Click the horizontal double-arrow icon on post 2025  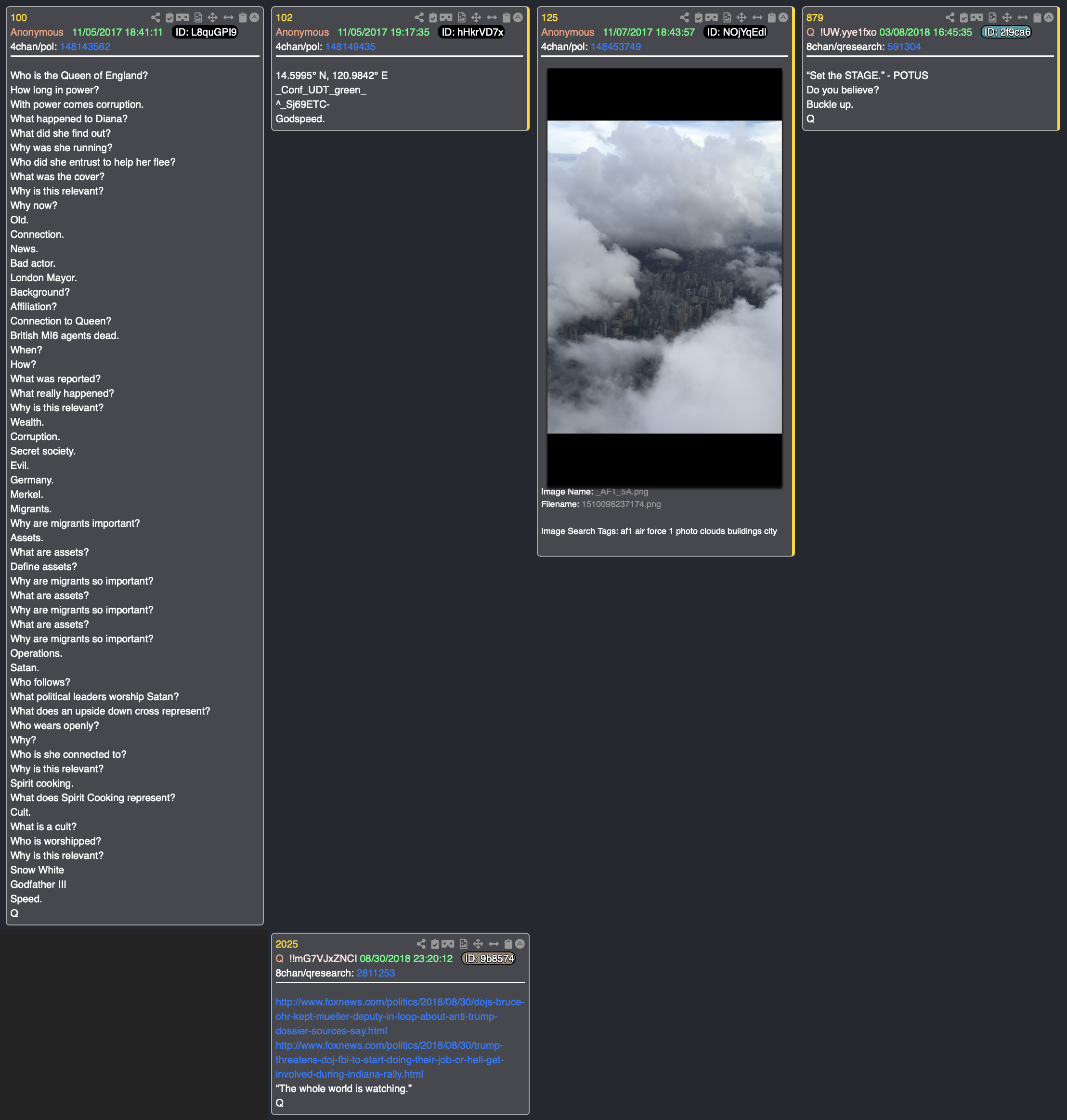coord(494,944)
